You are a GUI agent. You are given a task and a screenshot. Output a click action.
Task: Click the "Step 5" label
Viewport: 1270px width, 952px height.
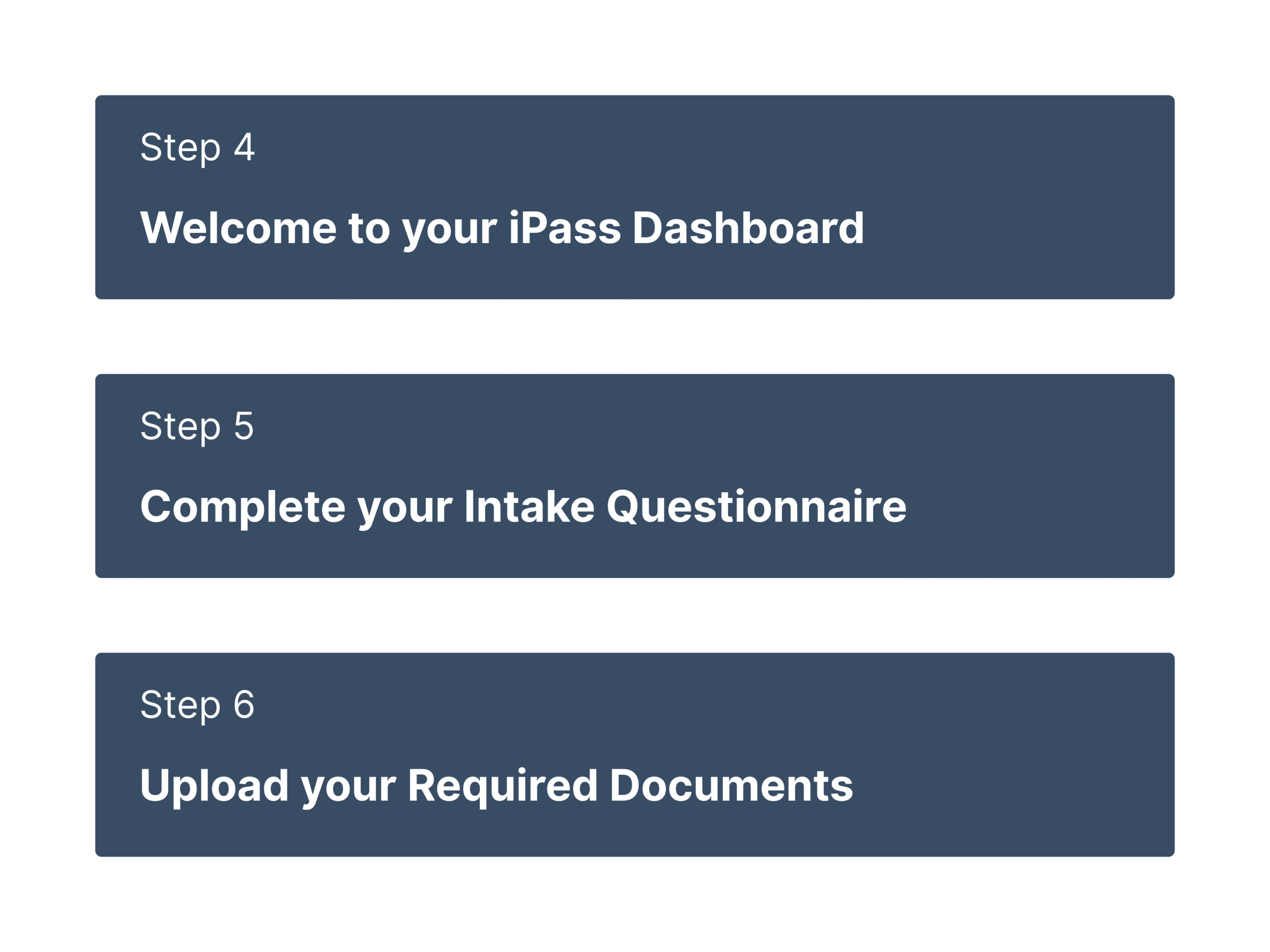tap(197, 426)
